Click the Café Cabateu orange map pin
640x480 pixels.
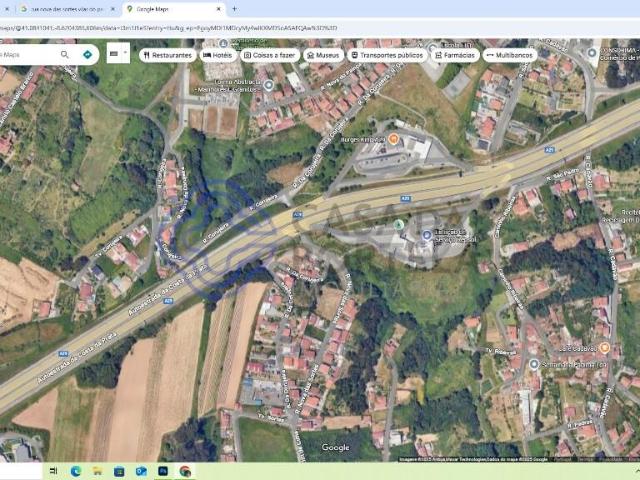[603, 347]
